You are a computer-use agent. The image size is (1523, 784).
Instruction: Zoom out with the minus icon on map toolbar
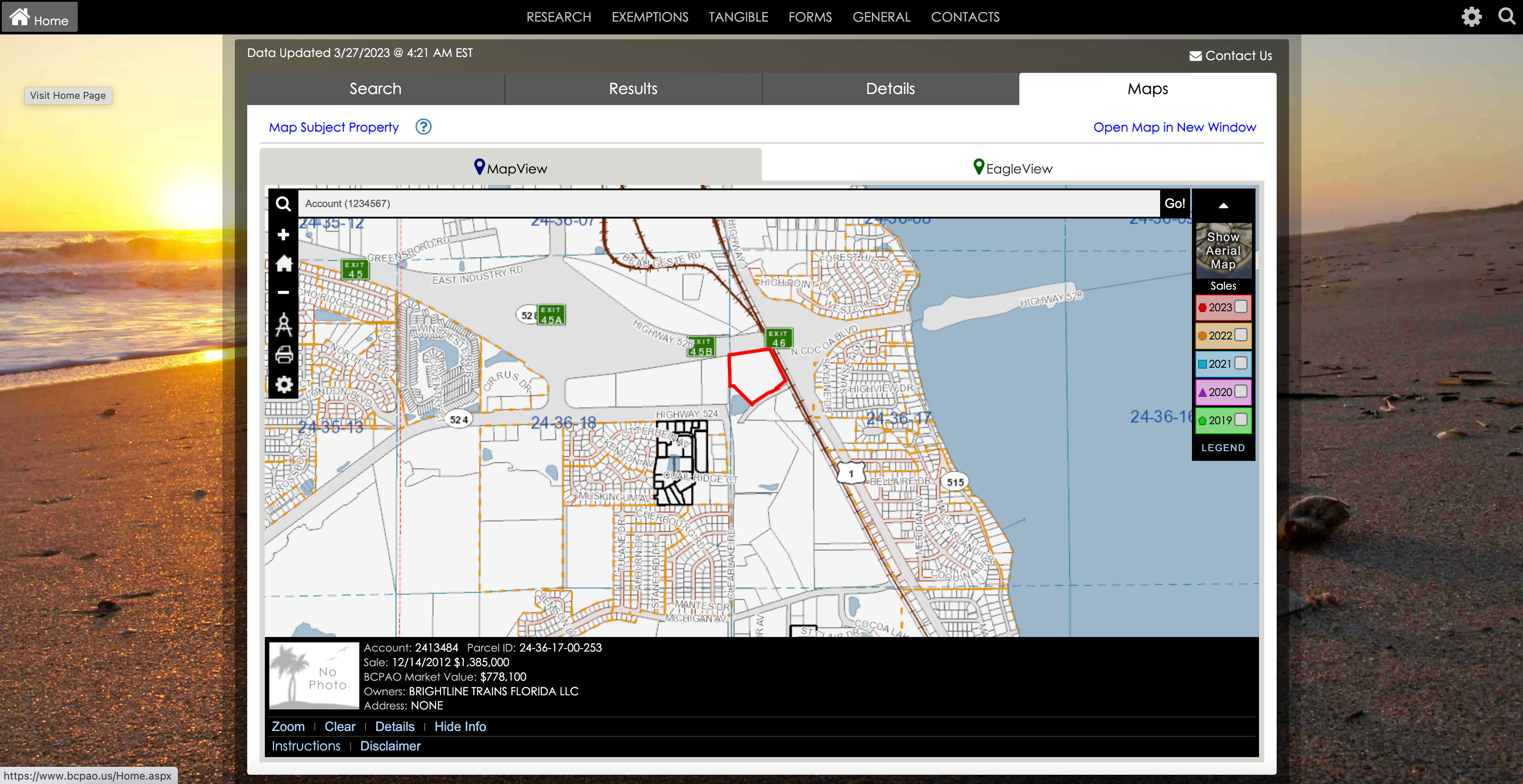(x=283, y=292)
